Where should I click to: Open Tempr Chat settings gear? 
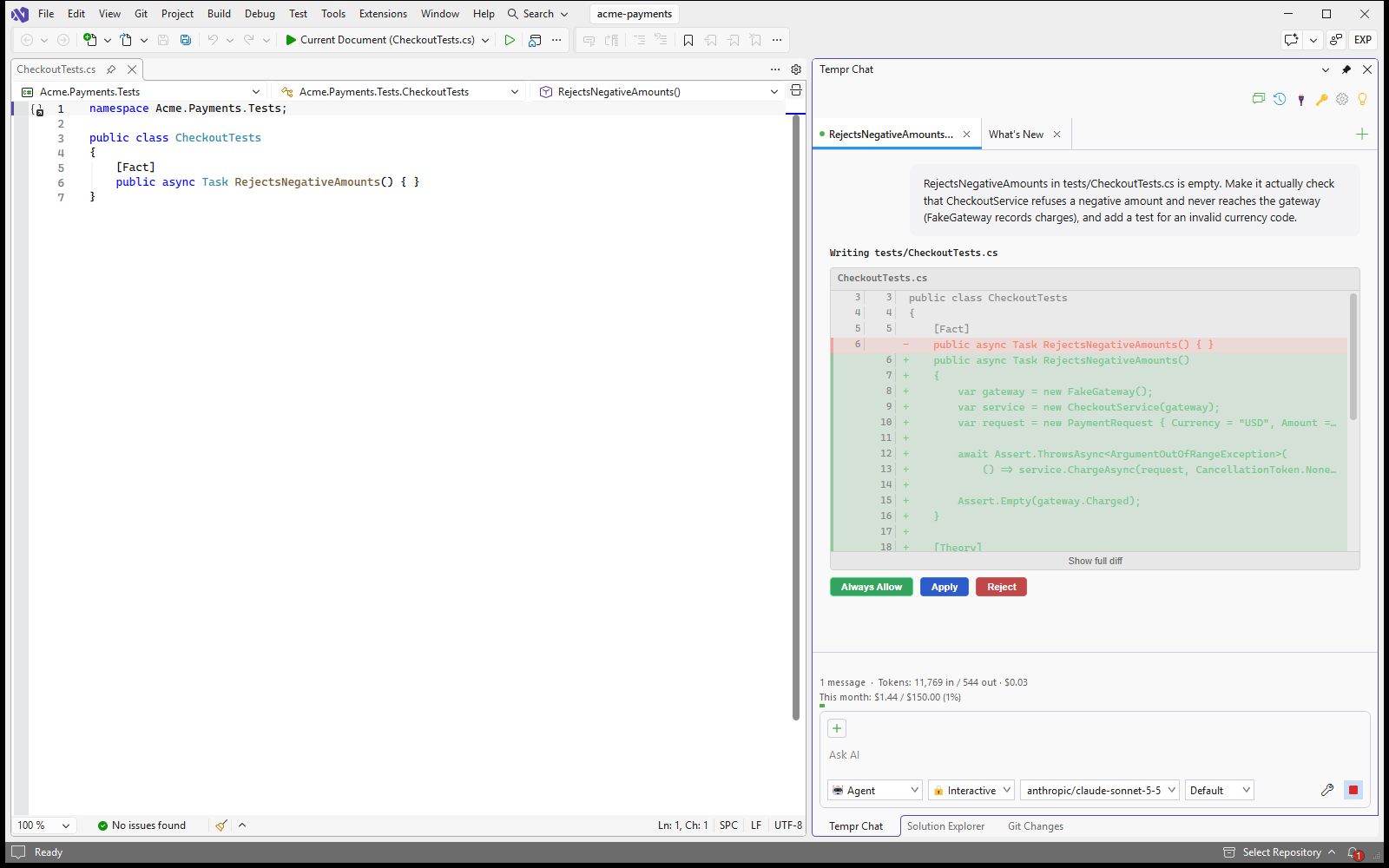(x=1342, y=99)
